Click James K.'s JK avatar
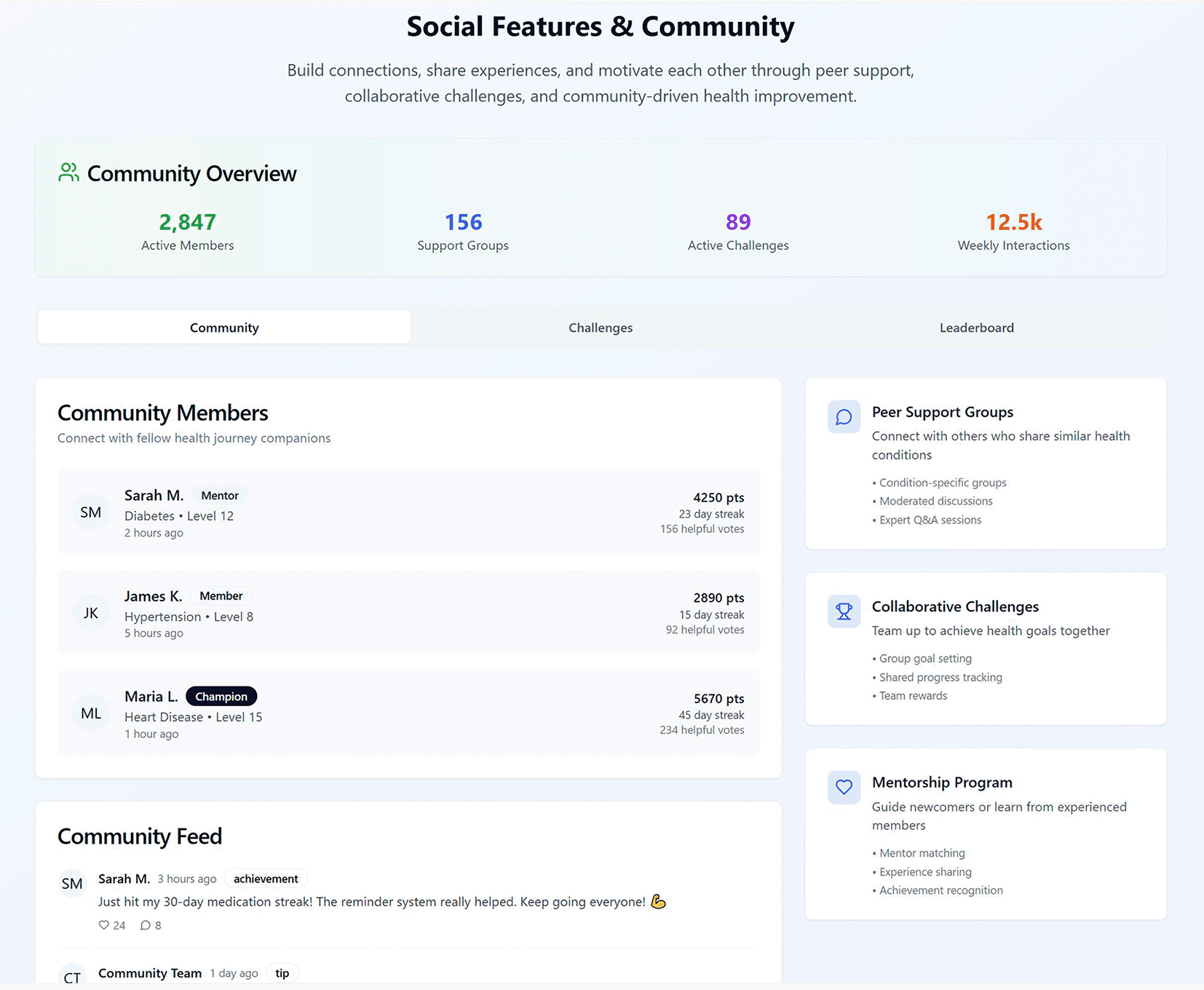The image size is (1204, 990). click(x=91, y=613)
